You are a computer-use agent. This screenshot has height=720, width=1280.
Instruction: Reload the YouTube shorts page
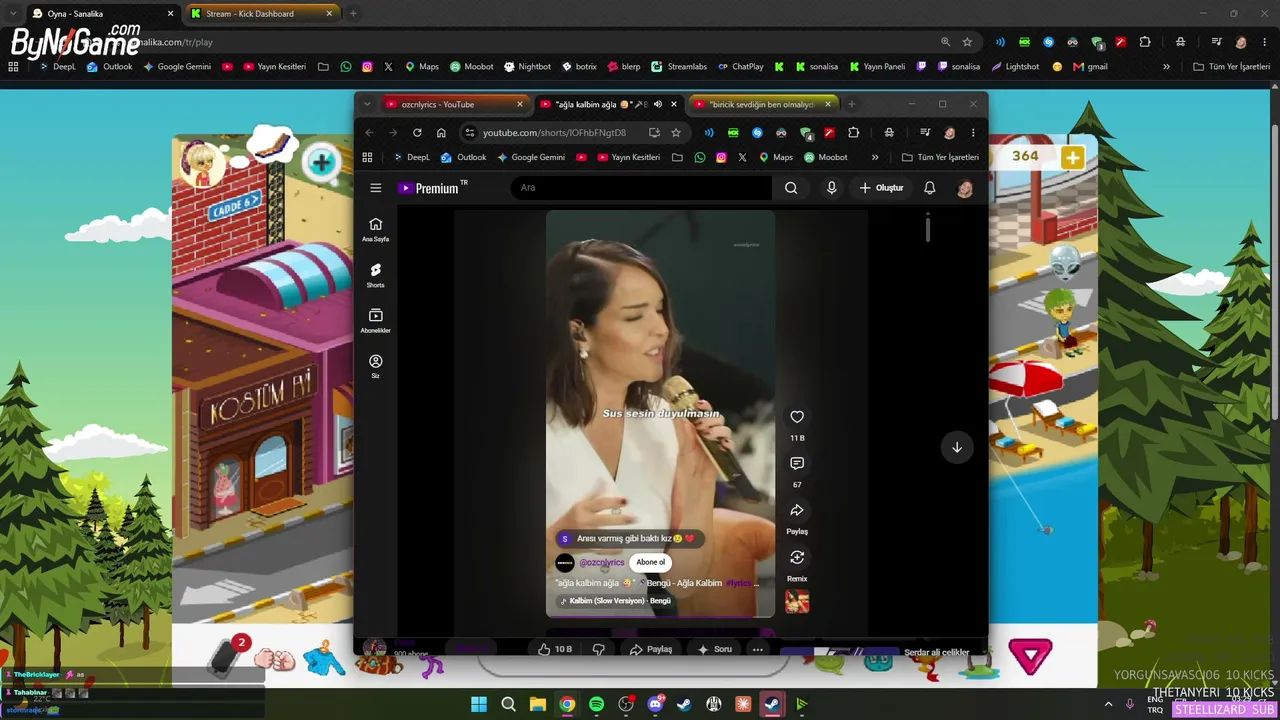click(x=417, y=132)
